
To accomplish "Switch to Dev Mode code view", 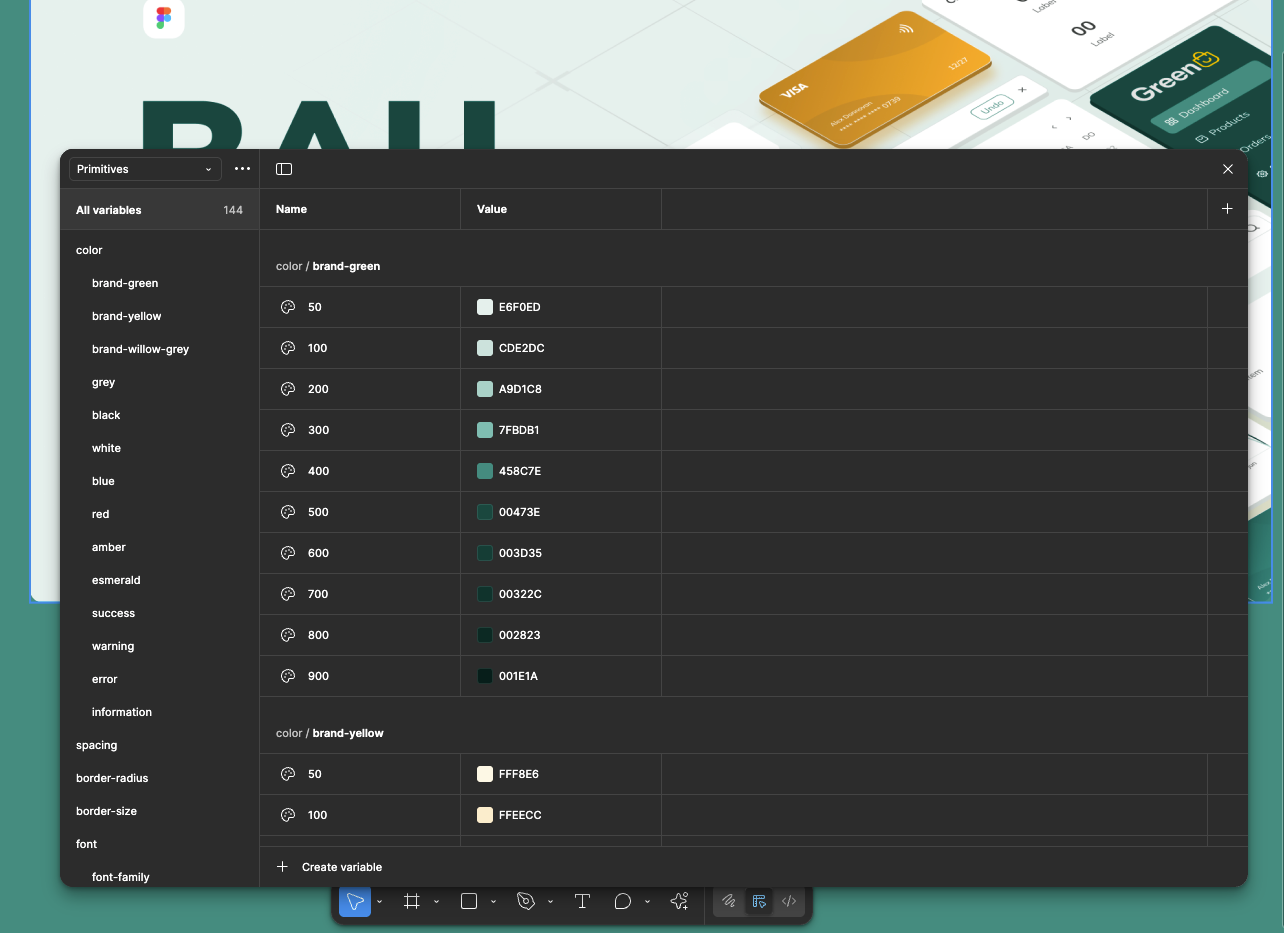I will 789,901.
